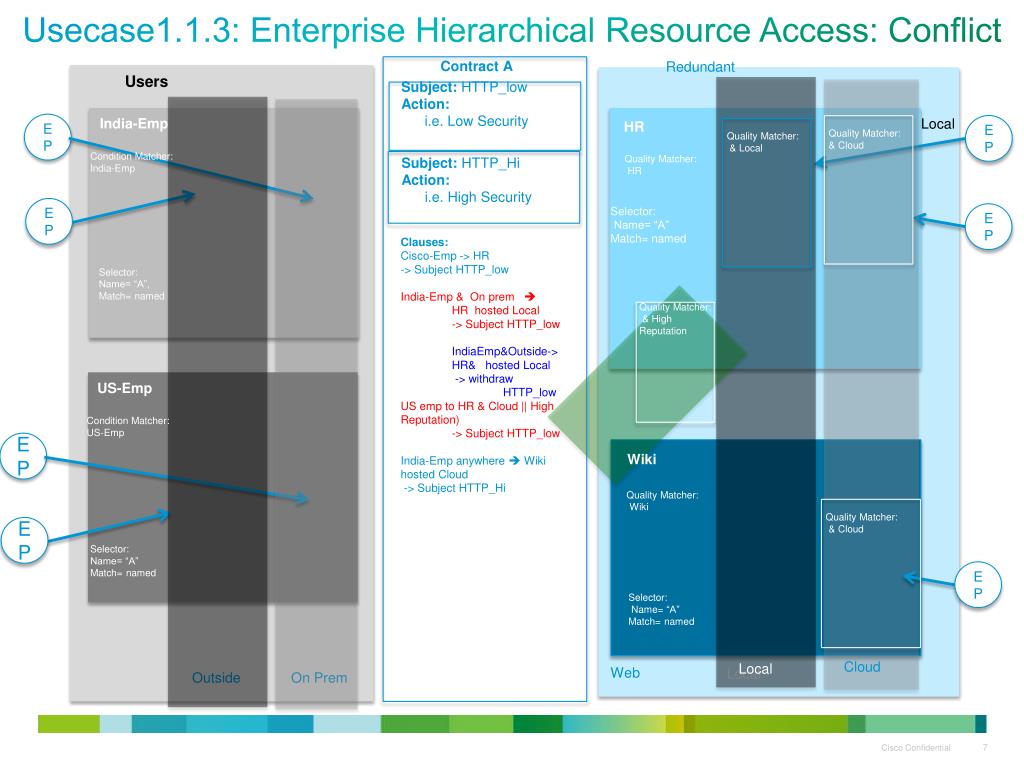Click 'Condition Matcher: US-Emp' text
The image size is (1024, 768).
pos(128,426)
